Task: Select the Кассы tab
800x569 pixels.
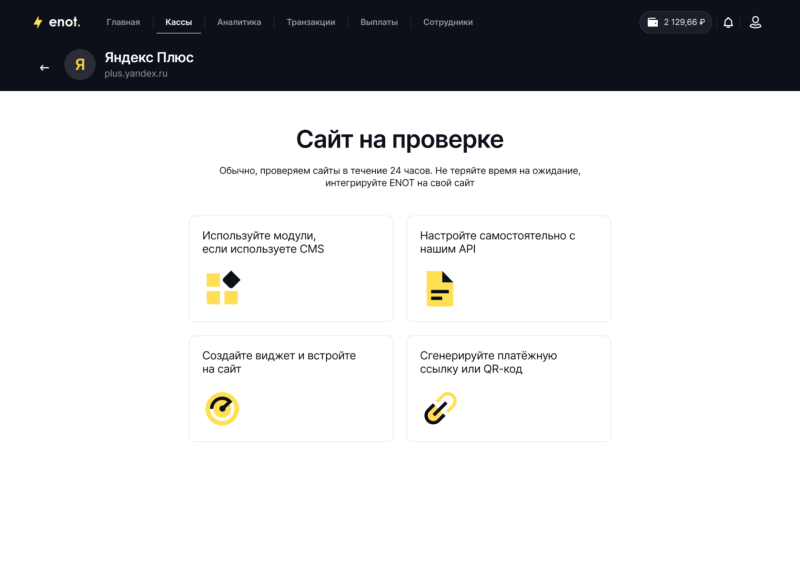Action: (x=179, y=22)
